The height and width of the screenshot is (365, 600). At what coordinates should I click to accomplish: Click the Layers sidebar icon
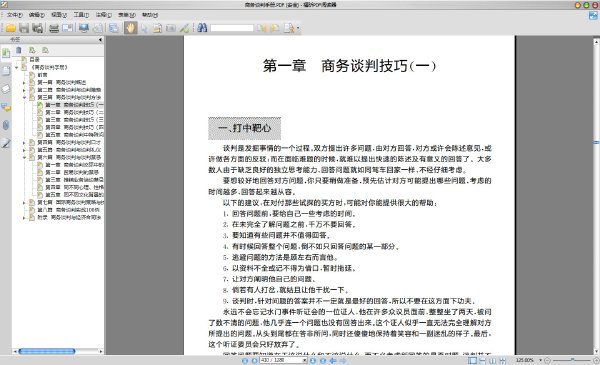click(x=6, y=89)
